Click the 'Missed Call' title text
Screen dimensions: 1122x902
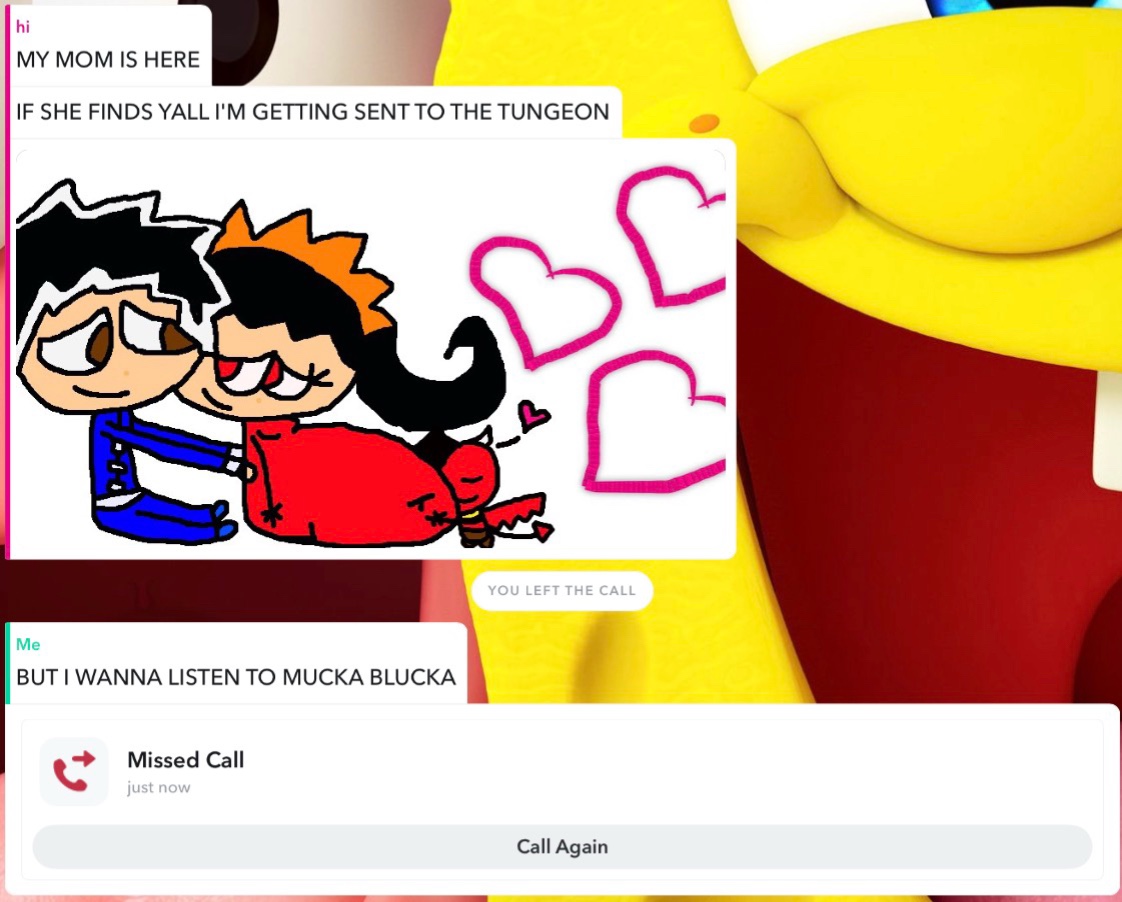(185, 760)
